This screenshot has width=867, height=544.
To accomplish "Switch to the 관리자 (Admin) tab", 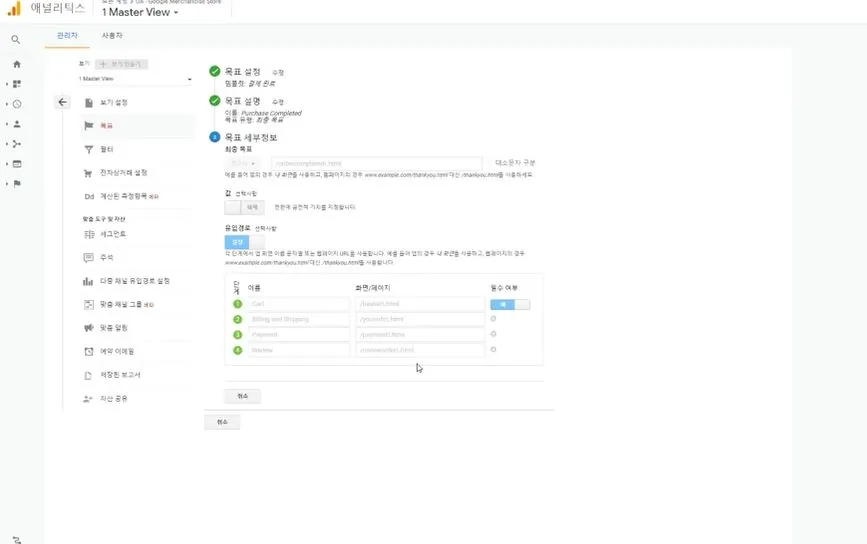I will point(67,35).
